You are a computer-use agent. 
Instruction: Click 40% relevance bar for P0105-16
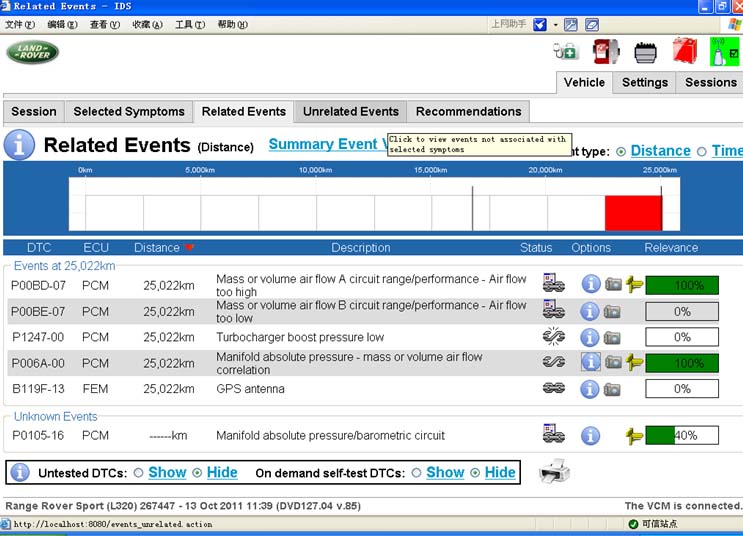[682, 436]
